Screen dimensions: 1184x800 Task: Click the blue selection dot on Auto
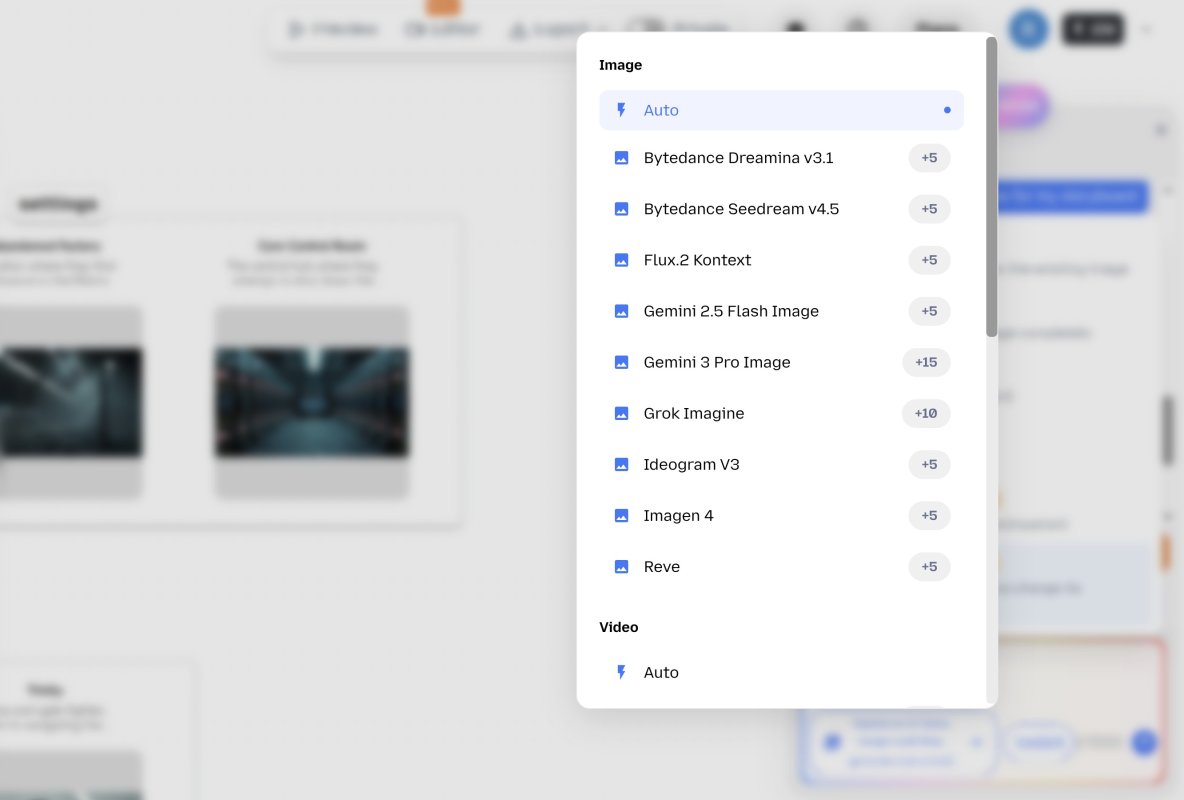[947, 110]
